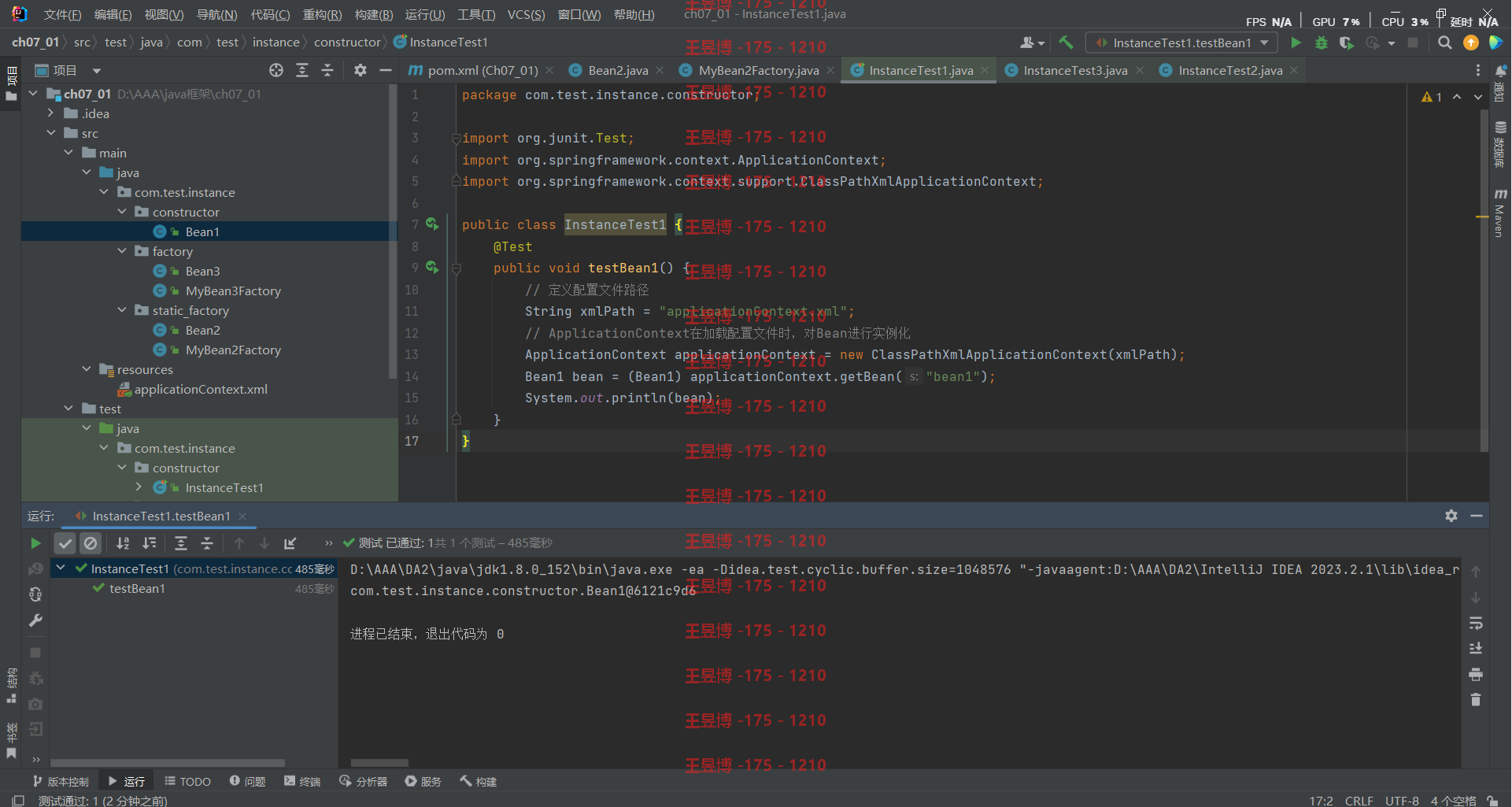Select testBean1 in test results
The height and width of the screenshot is (807, 1512).
click(137, 588)
